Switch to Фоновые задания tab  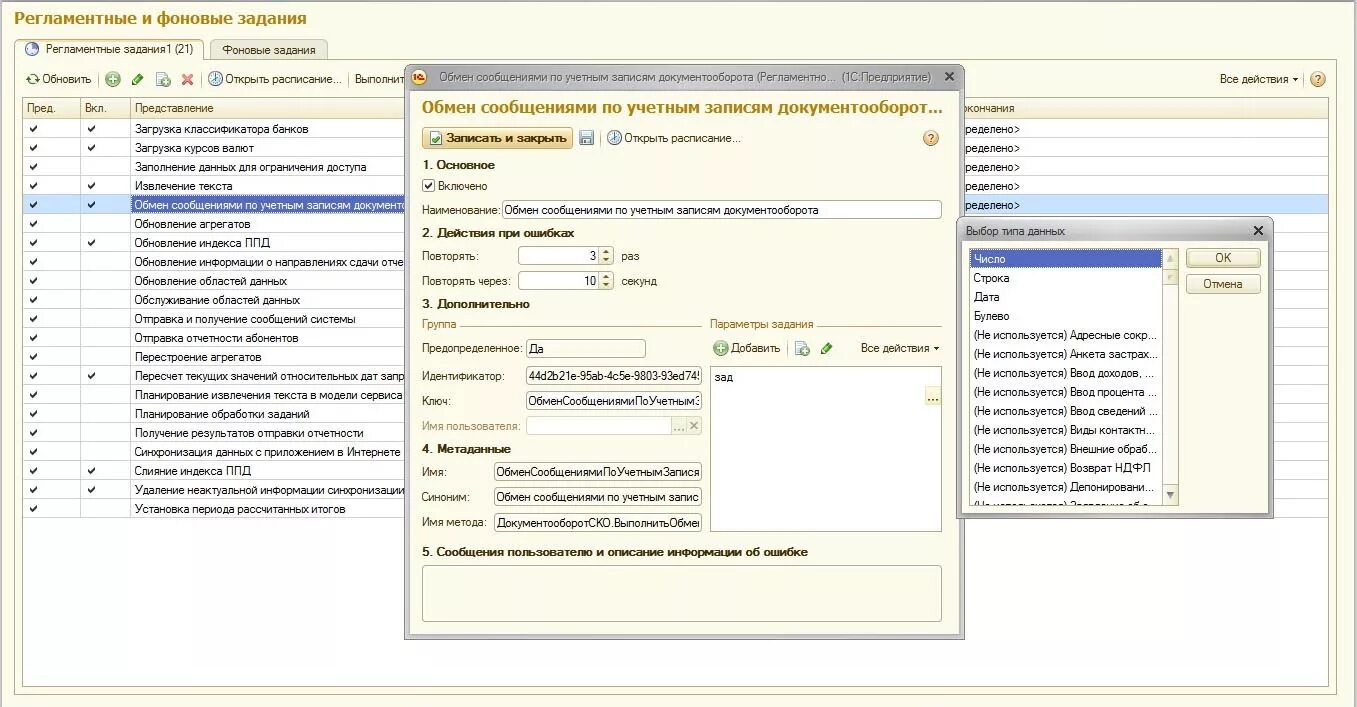pos(269,50)
